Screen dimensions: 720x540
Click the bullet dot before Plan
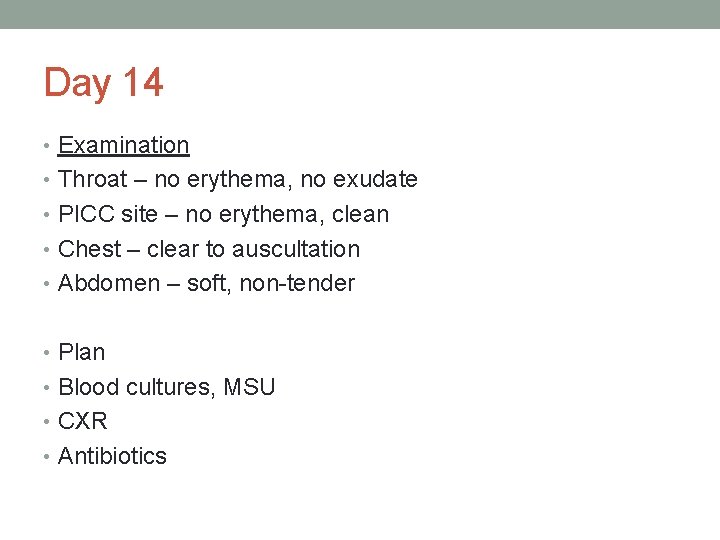pos(46,353)
